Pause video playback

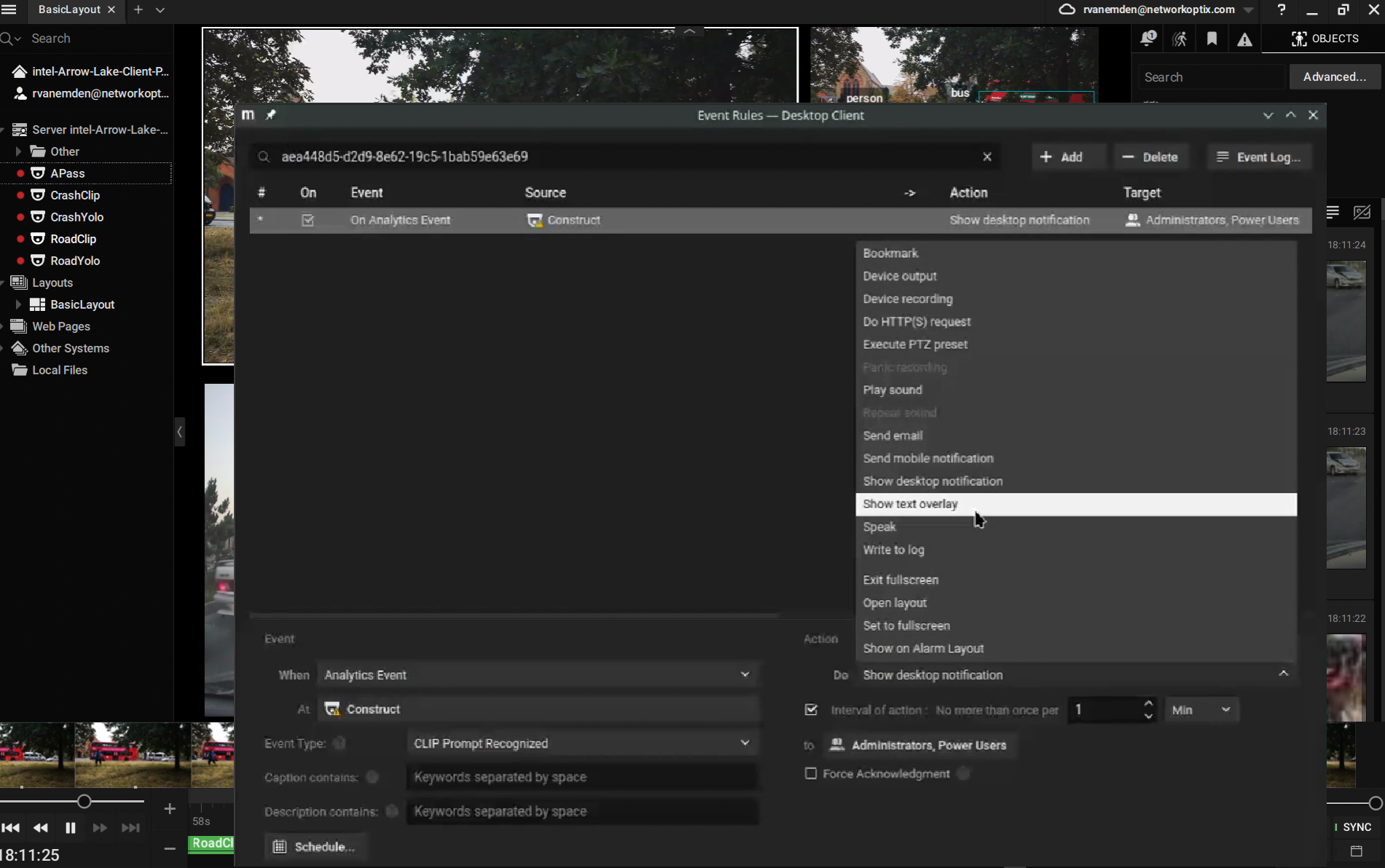69,828
